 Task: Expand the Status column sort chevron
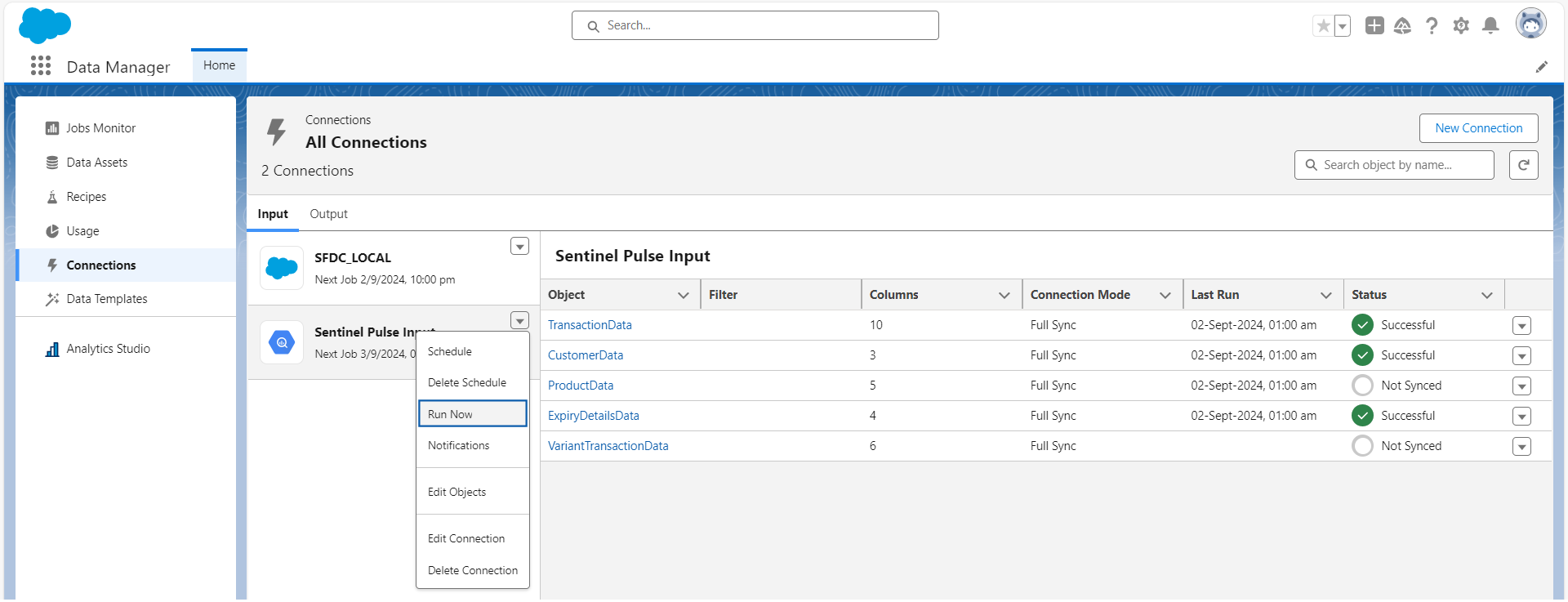pyautogui.click(x=1486, y=295)
